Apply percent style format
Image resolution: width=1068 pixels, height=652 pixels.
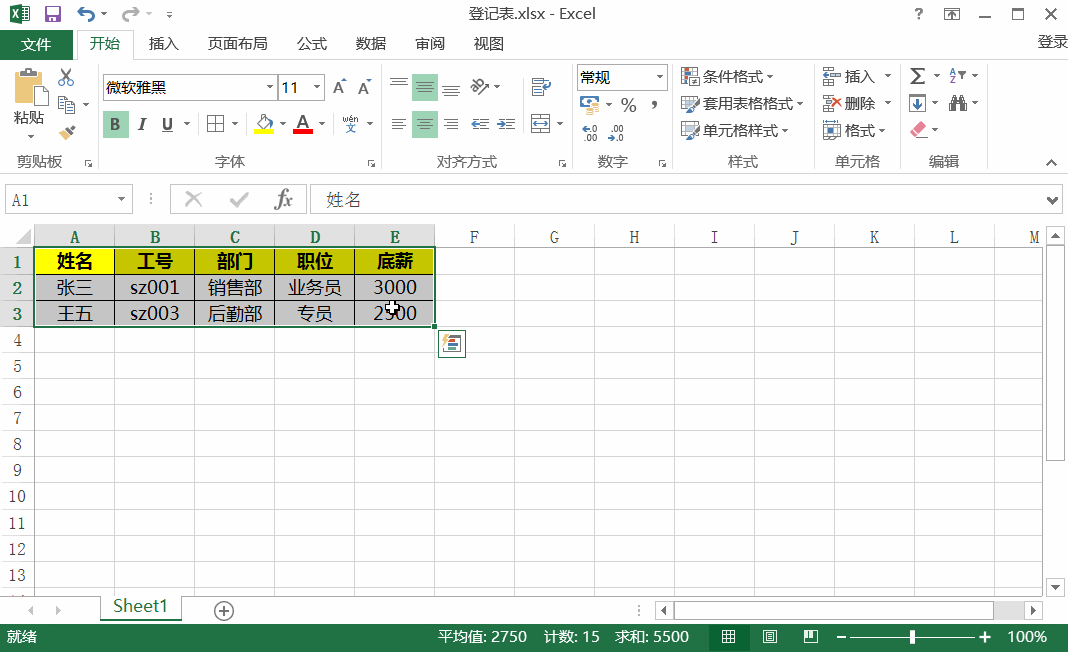point(629,105)
